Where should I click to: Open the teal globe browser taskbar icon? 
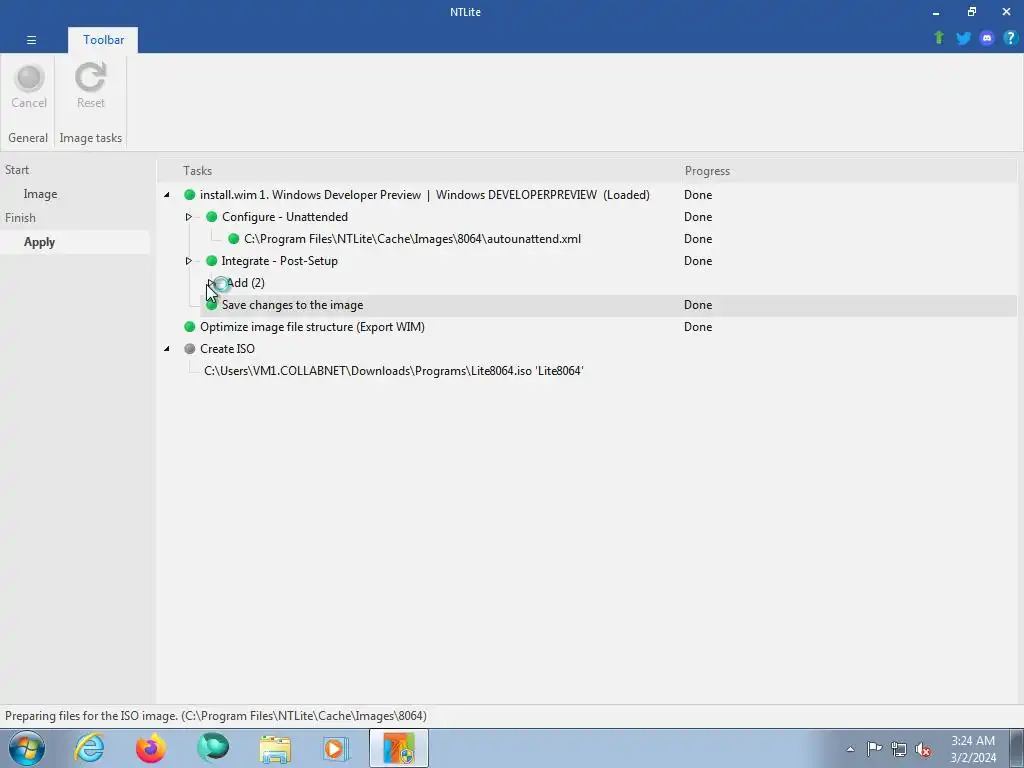click(x=213, y=748)
